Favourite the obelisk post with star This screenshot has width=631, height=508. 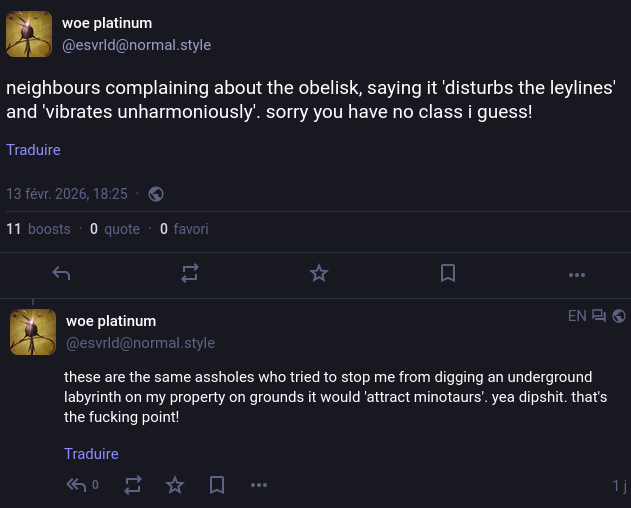pos(319,273)
